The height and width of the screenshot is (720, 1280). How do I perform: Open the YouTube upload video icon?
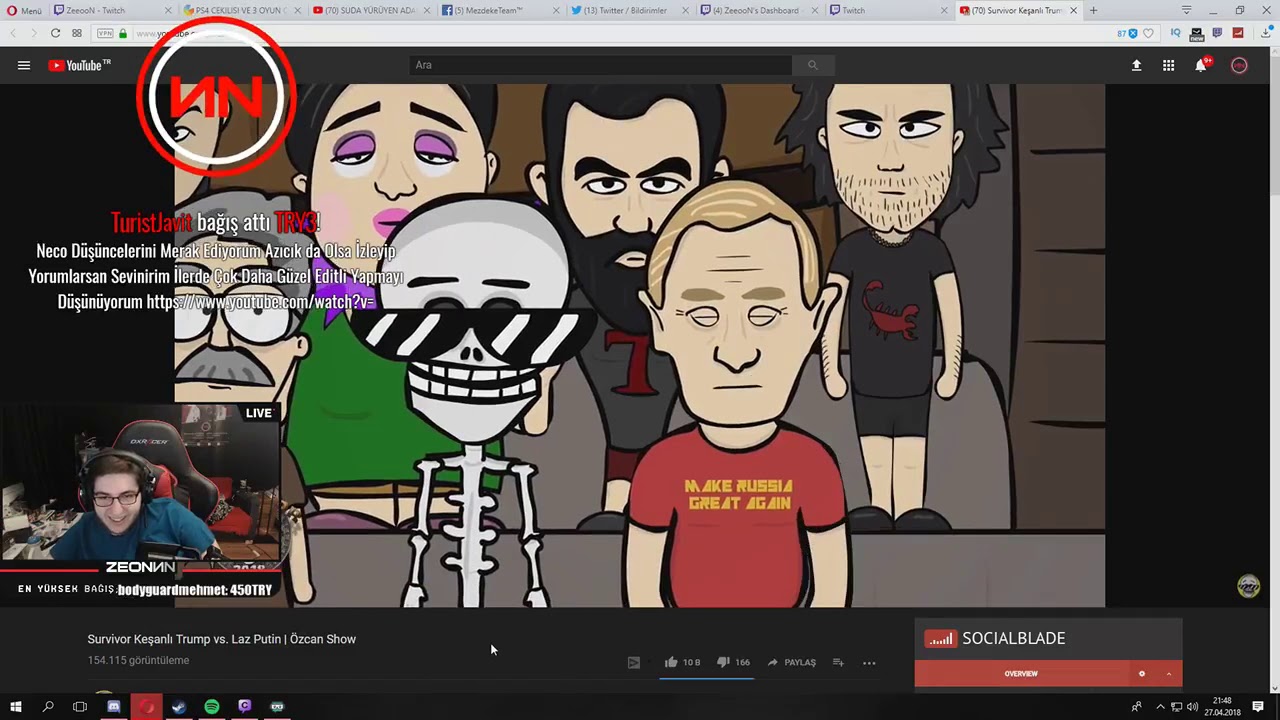(1136, 66)
